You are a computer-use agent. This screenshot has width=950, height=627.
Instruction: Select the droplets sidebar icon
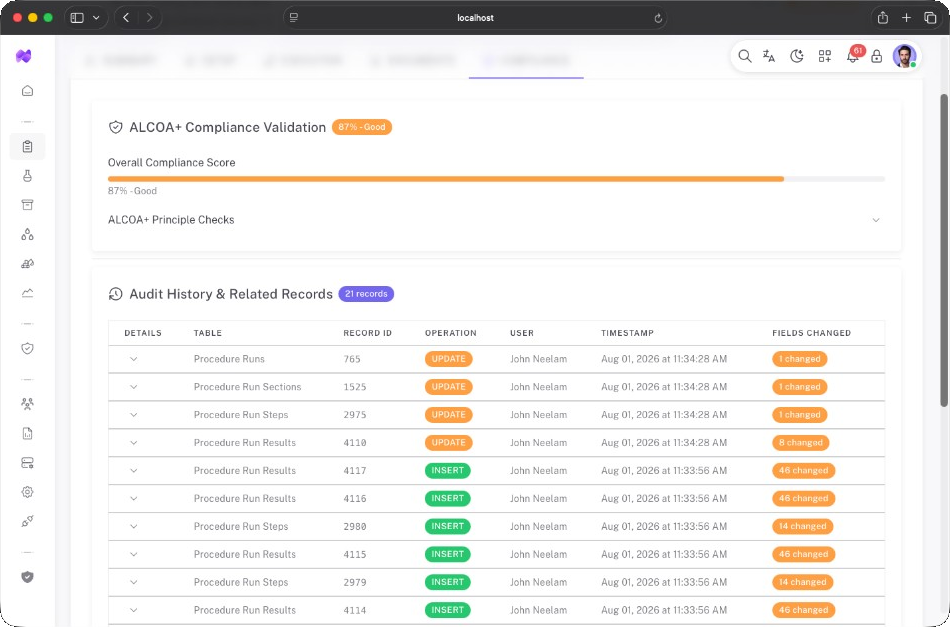pos(27,234)
